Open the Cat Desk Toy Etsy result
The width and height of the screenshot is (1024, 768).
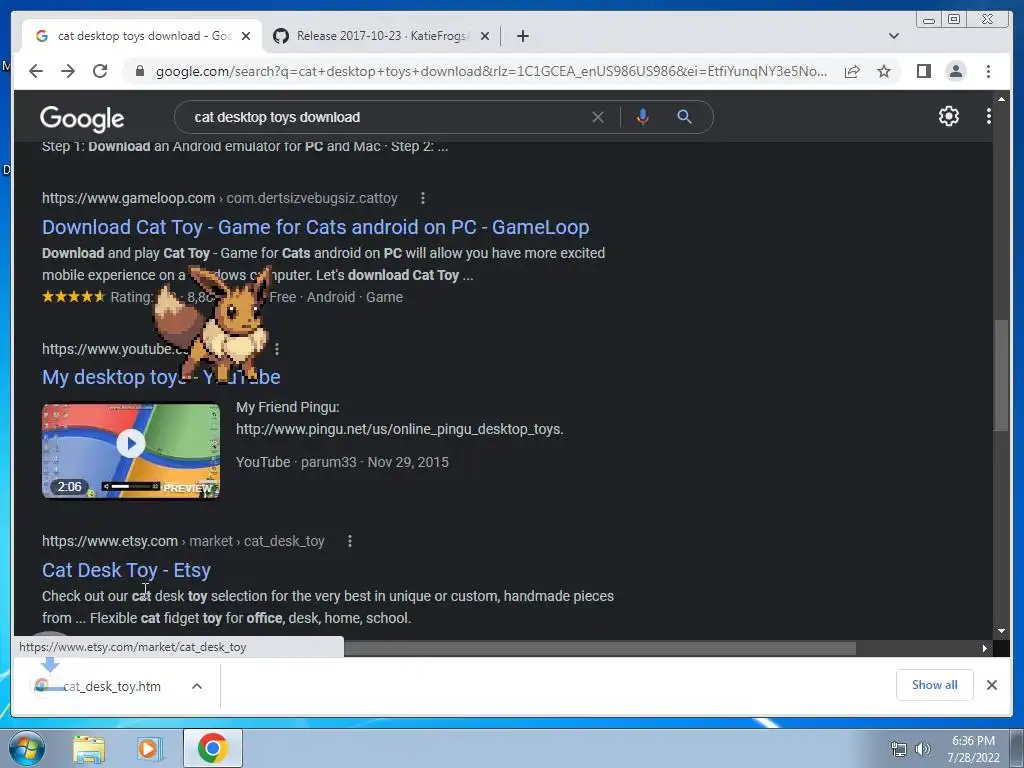pyautogui.click(x=126, y=570)
